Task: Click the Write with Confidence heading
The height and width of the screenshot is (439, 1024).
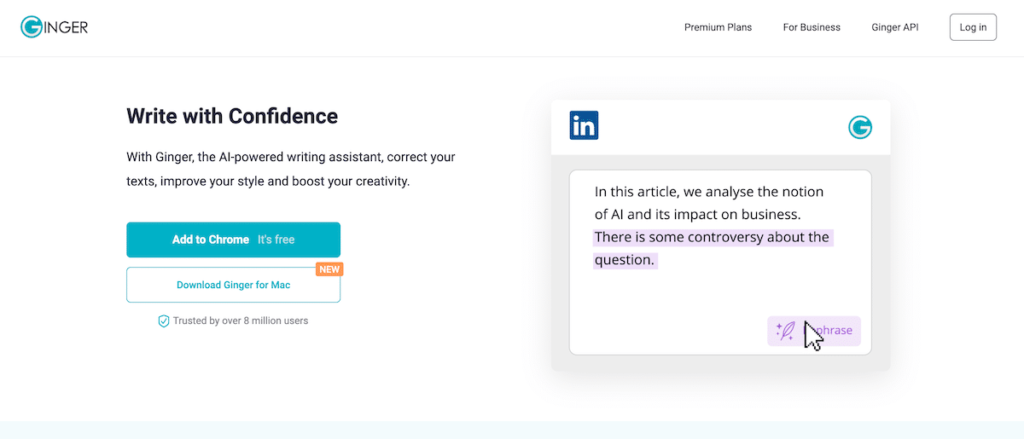Action: click(x=232, y=116)
